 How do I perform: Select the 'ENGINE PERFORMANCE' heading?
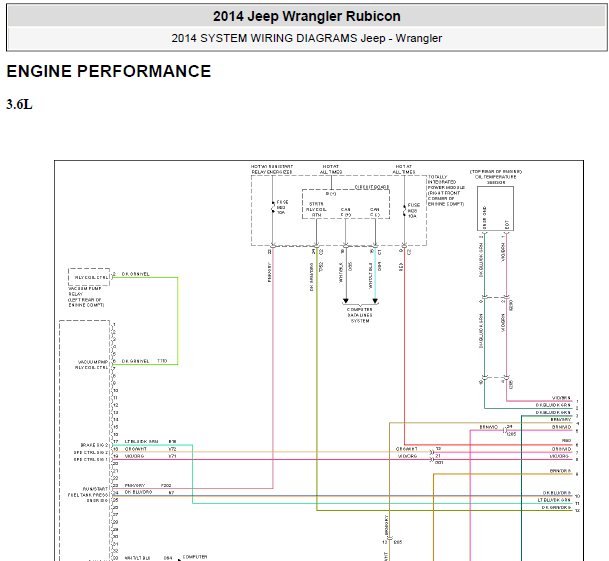pyautogui.click(x=109, y=71)
